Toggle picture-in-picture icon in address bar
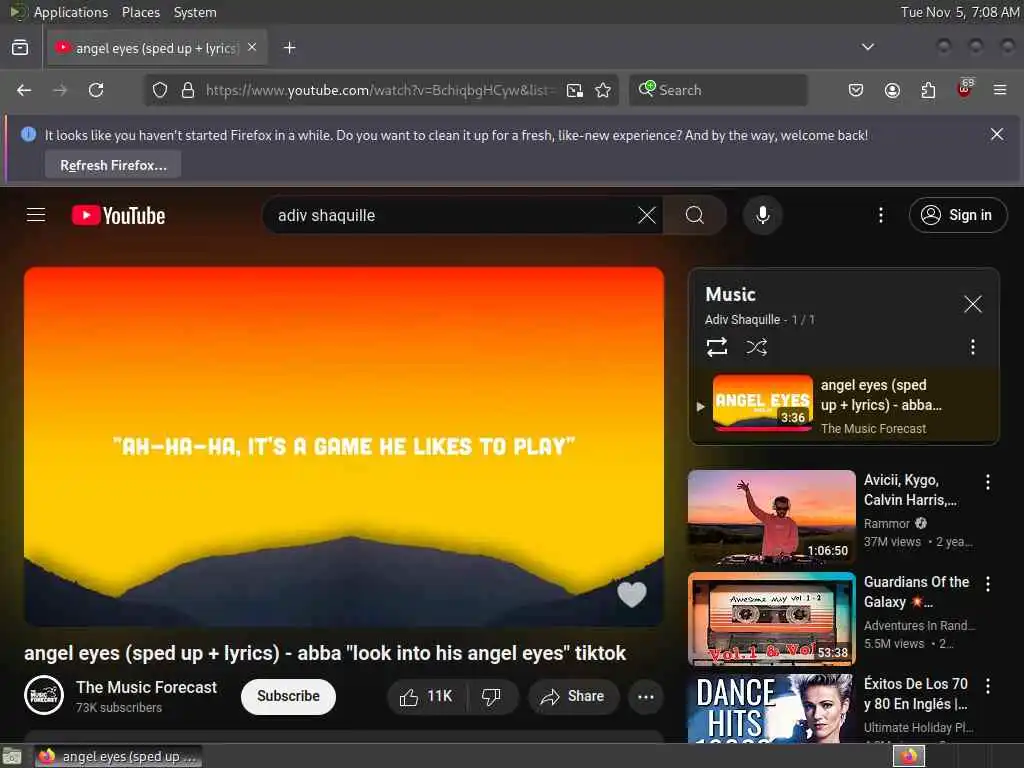 click(x=575, y=90)
